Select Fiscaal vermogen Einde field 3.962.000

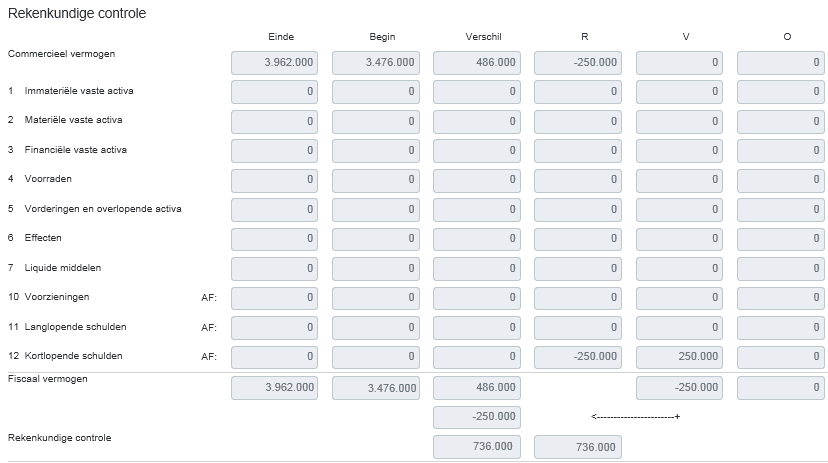tap(275, 388)
